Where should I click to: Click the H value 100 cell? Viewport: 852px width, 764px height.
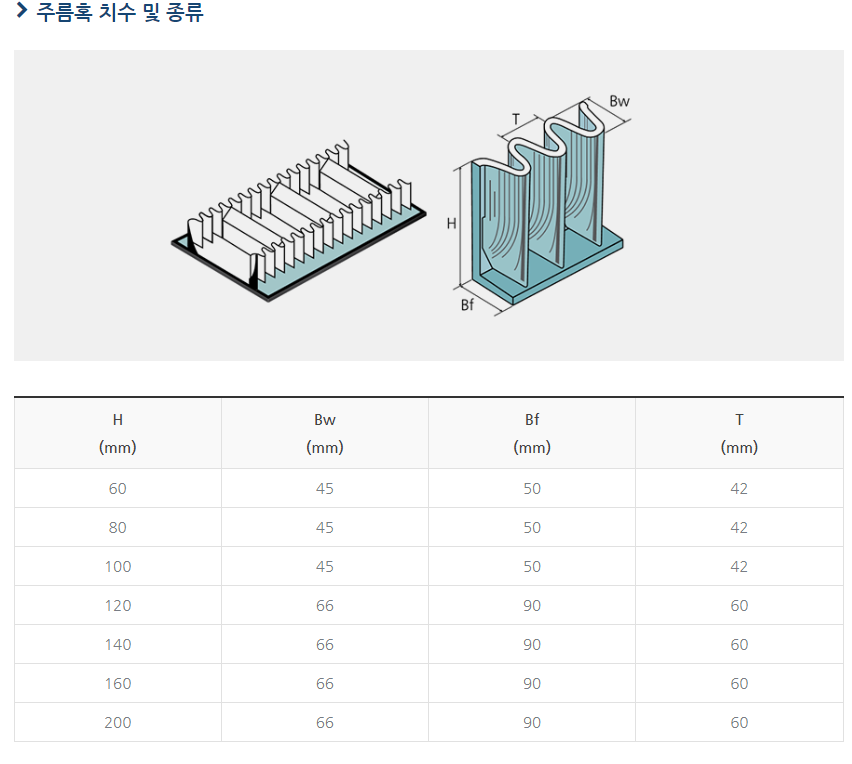118,566
